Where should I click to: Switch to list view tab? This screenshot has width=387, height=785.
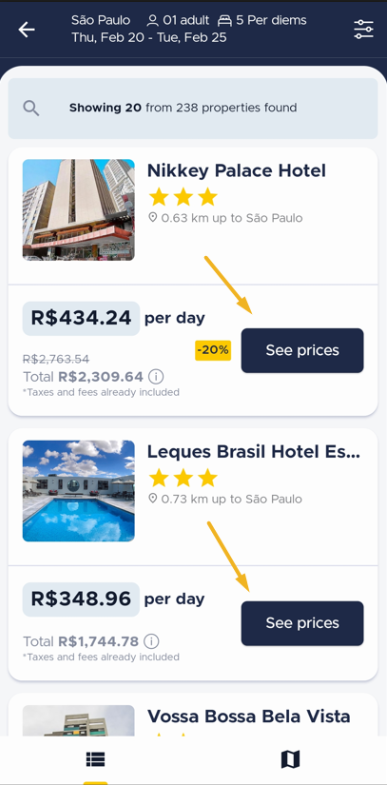point(96,760)
